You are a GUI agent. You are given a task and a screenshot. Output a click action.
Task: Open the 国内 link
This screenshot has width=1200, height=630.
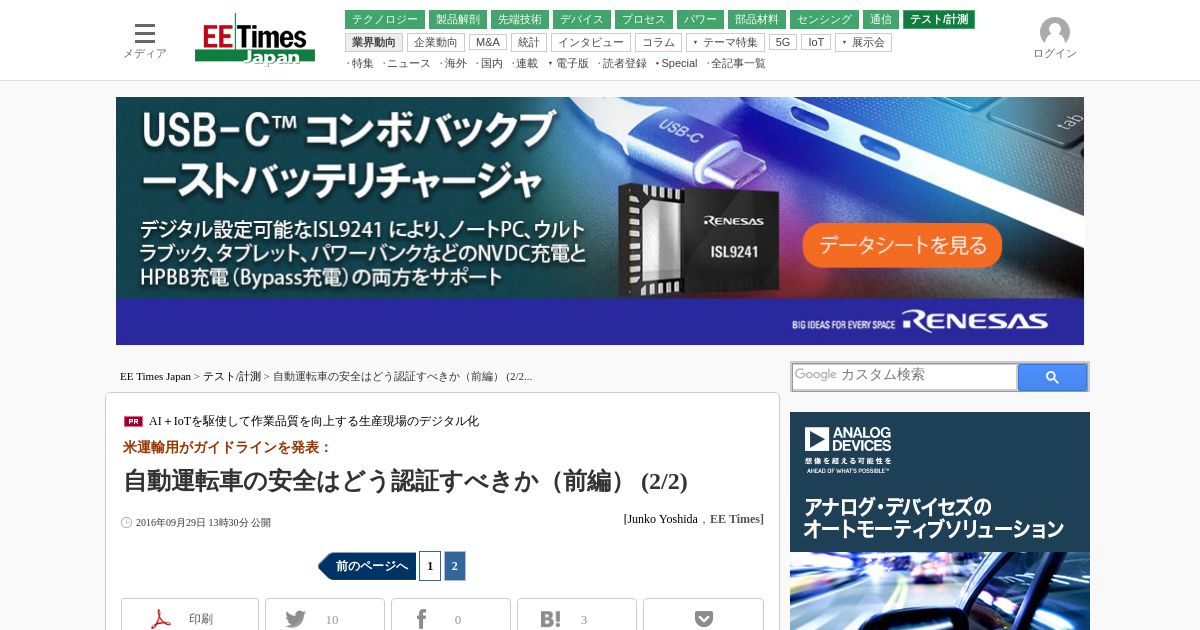(490, 63)
